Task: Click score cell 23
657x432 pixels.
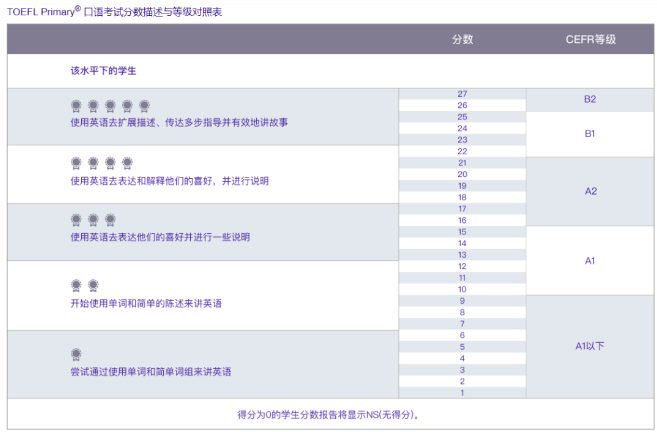Action: pyautogui.click(x=462, y=140)
